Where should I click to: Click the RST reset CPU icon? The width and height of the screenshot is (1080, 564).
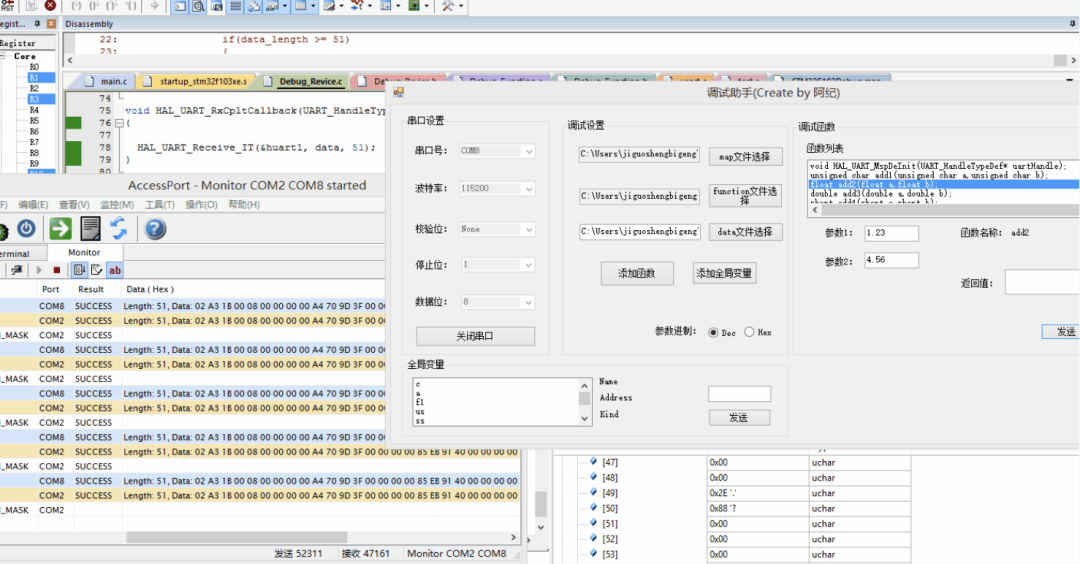(7, 6)
